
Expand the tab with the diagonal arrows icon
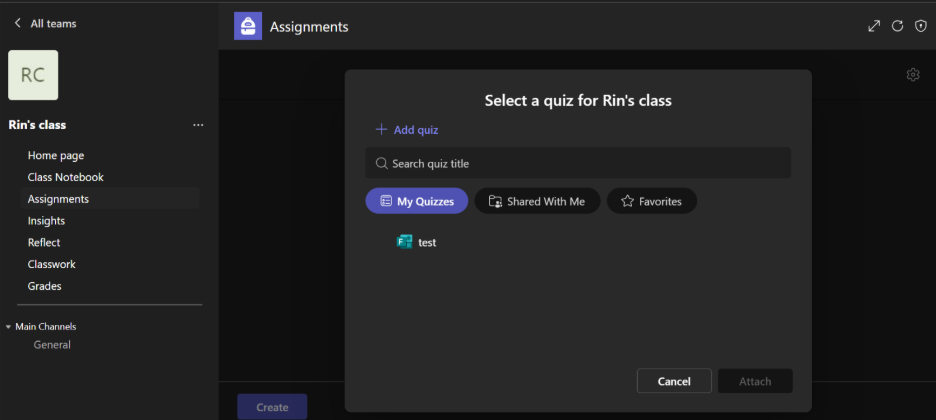(x=874, y=26)
